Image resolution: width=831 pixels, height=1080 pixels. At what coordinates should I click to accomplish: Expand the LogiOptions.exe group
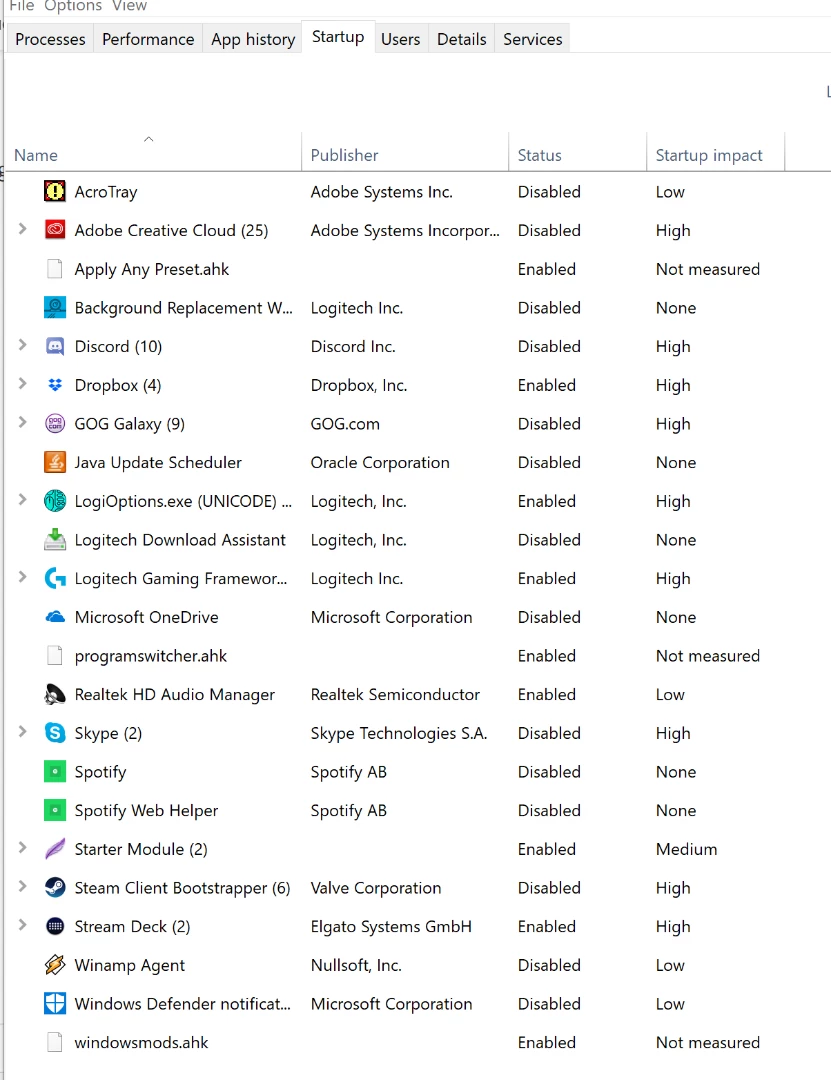pyautogui.click(x=22, y=499)
